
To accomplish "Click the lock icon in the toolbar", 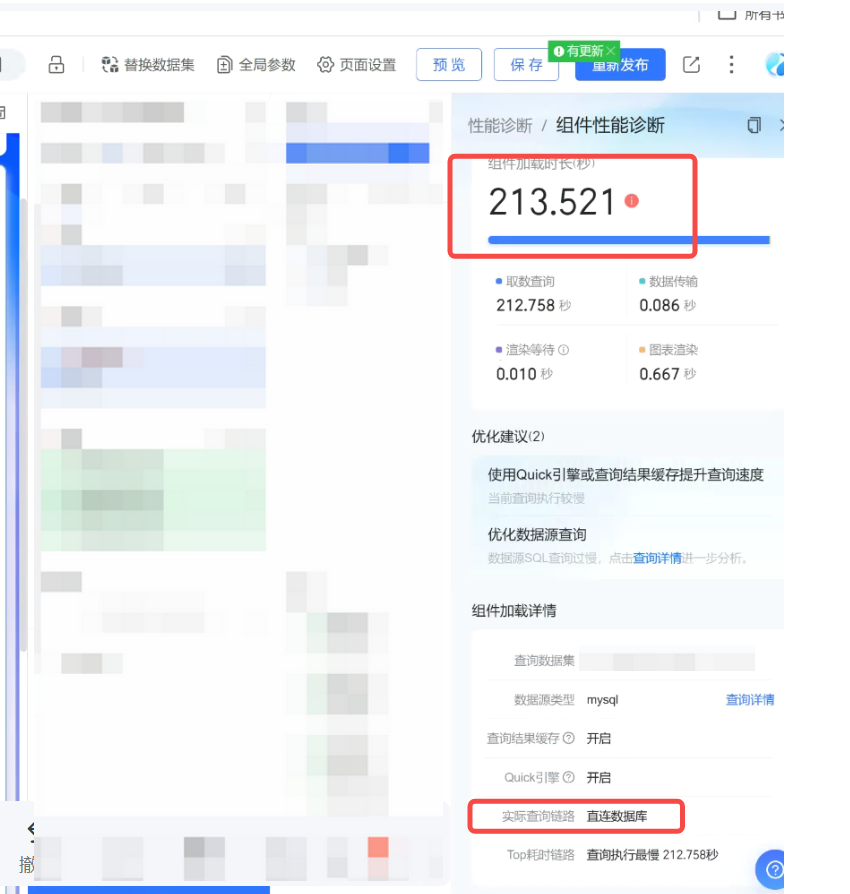I will click(x=56, y=65).
